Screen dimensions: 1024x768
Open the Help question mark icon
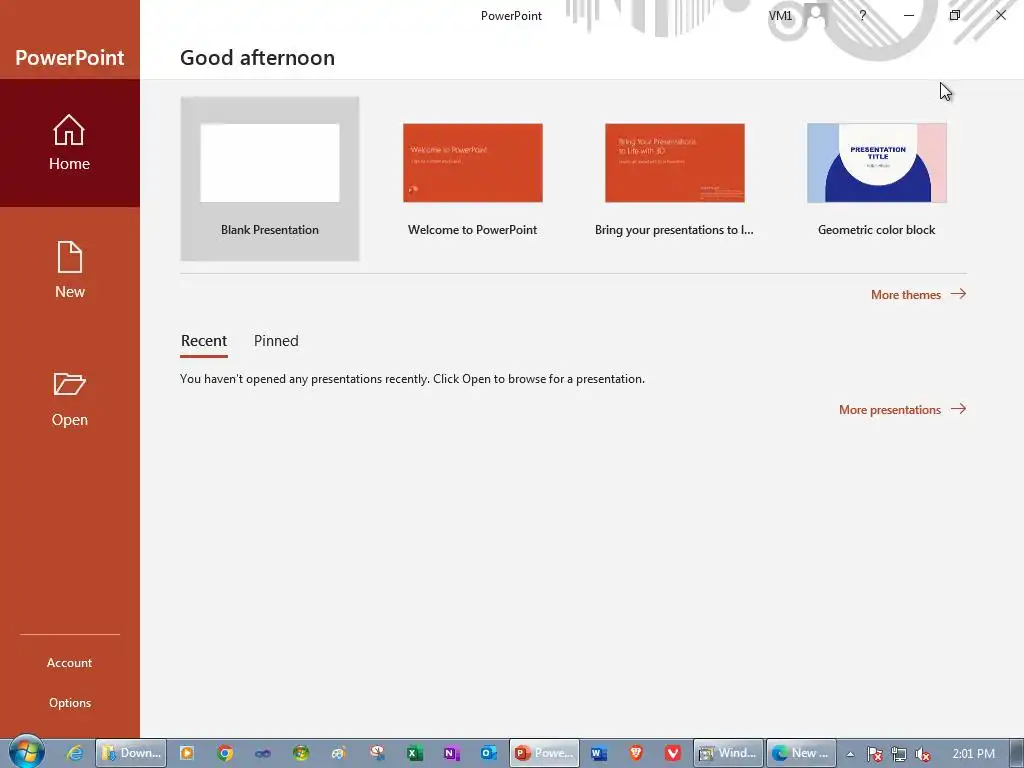coord(863,15)
